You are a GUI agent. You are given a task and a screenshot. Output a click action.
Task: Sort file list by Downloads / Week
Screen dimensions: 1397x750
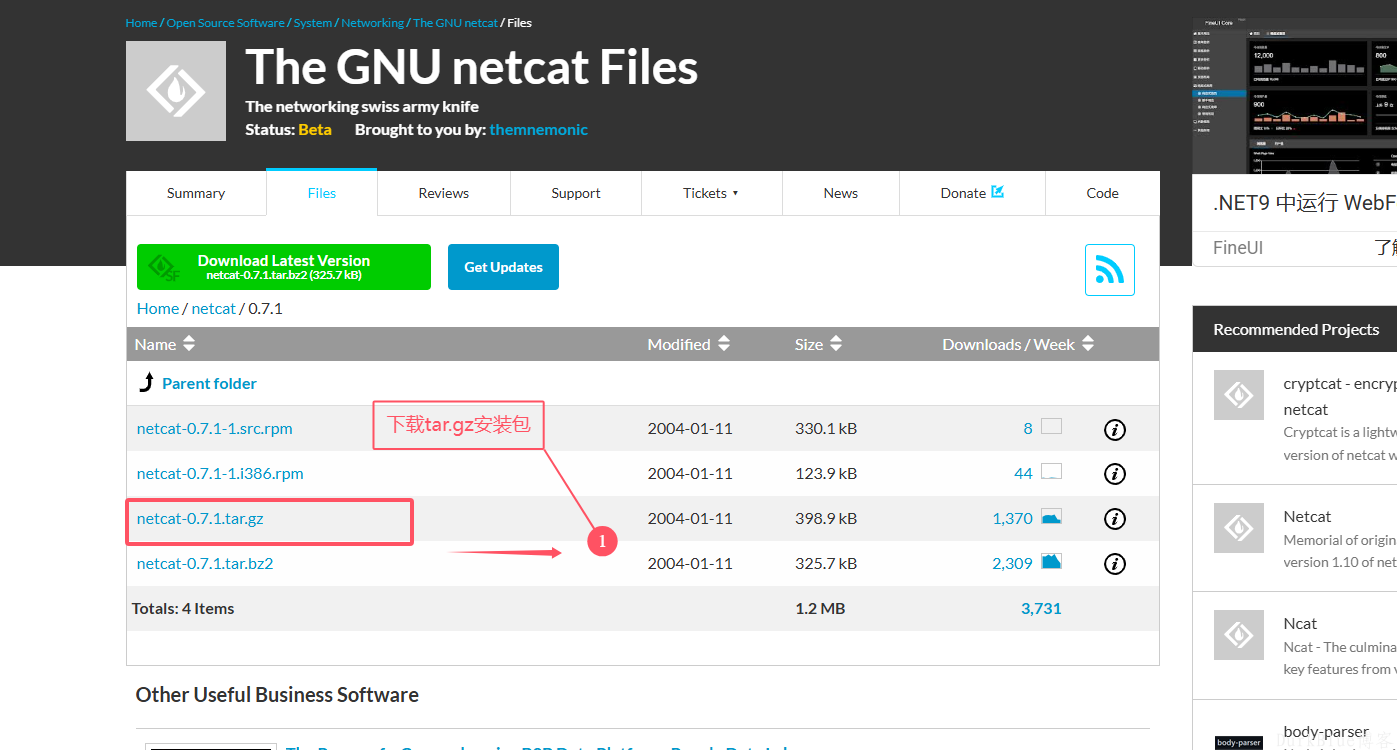(1018, 344)
